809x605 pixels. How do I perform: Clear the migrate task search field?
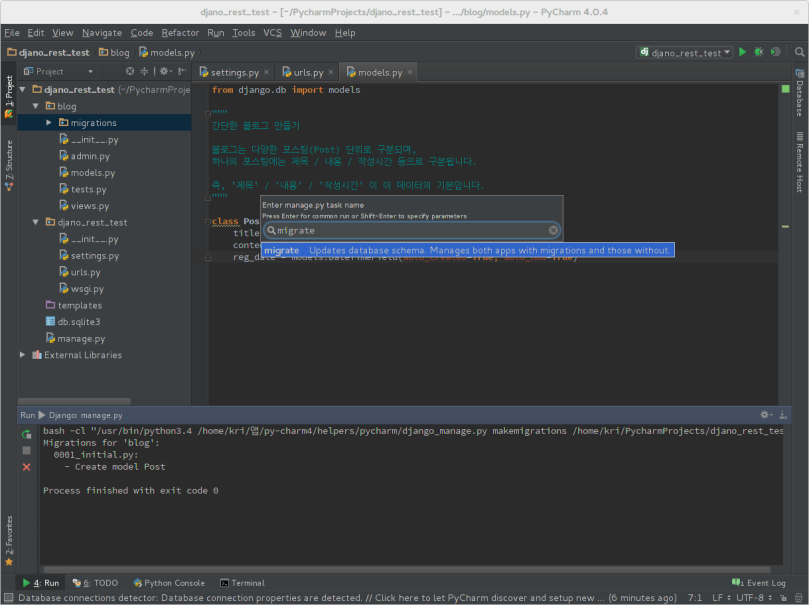click(553, 230)
